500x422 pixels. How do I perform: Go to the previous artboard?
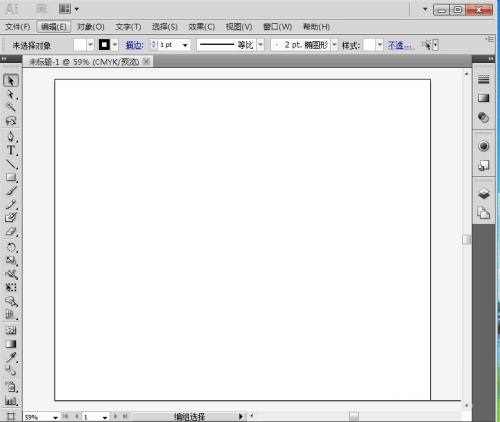click(77, 416)
